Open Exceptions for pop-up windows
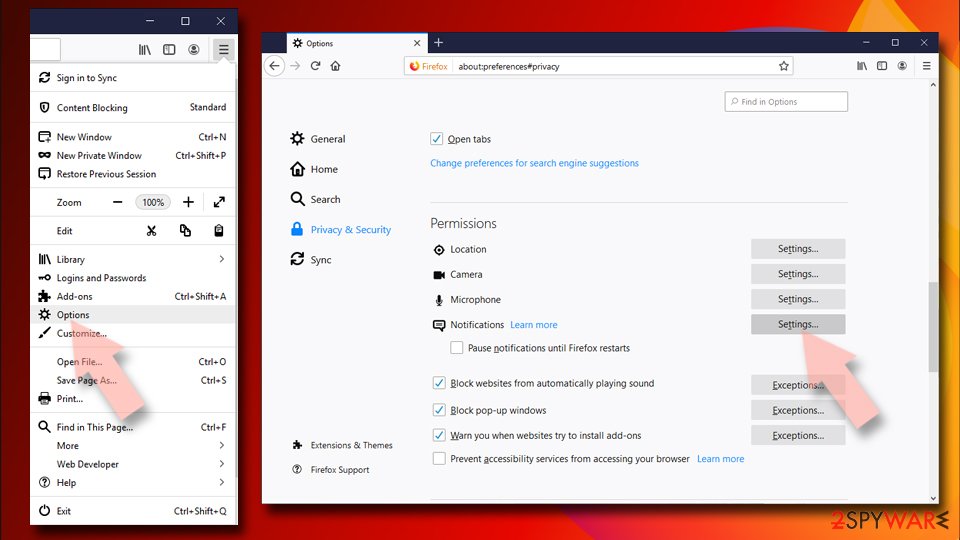Screen dimensions: 960x540 click(798, 410)
